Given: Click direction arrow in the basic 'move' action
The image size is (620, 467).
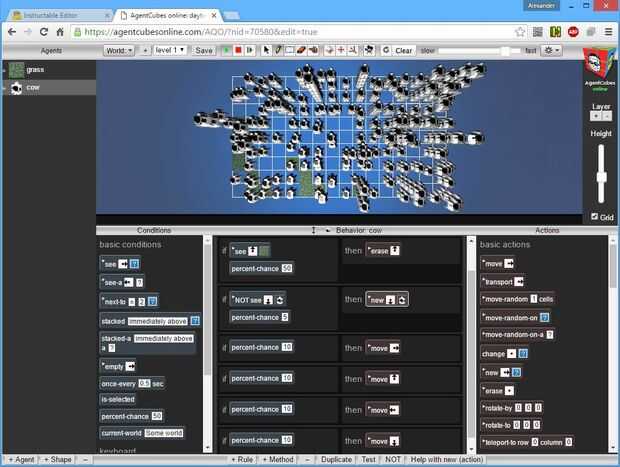Looking at the screenshot, I should (x=508, y=264).
